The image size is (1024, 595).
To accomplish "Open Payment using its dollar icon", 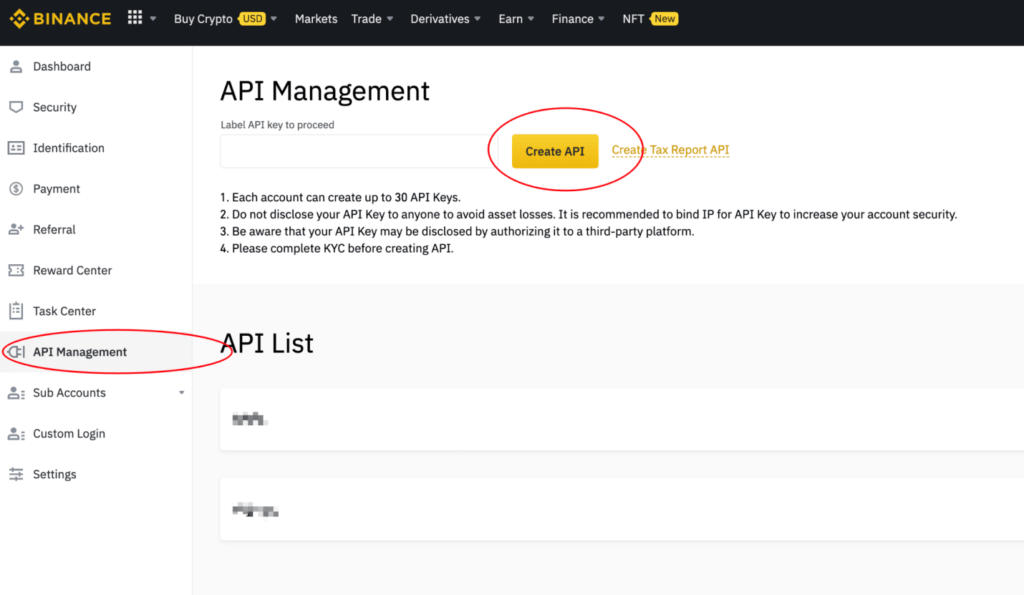I will (x=15, y=188).
